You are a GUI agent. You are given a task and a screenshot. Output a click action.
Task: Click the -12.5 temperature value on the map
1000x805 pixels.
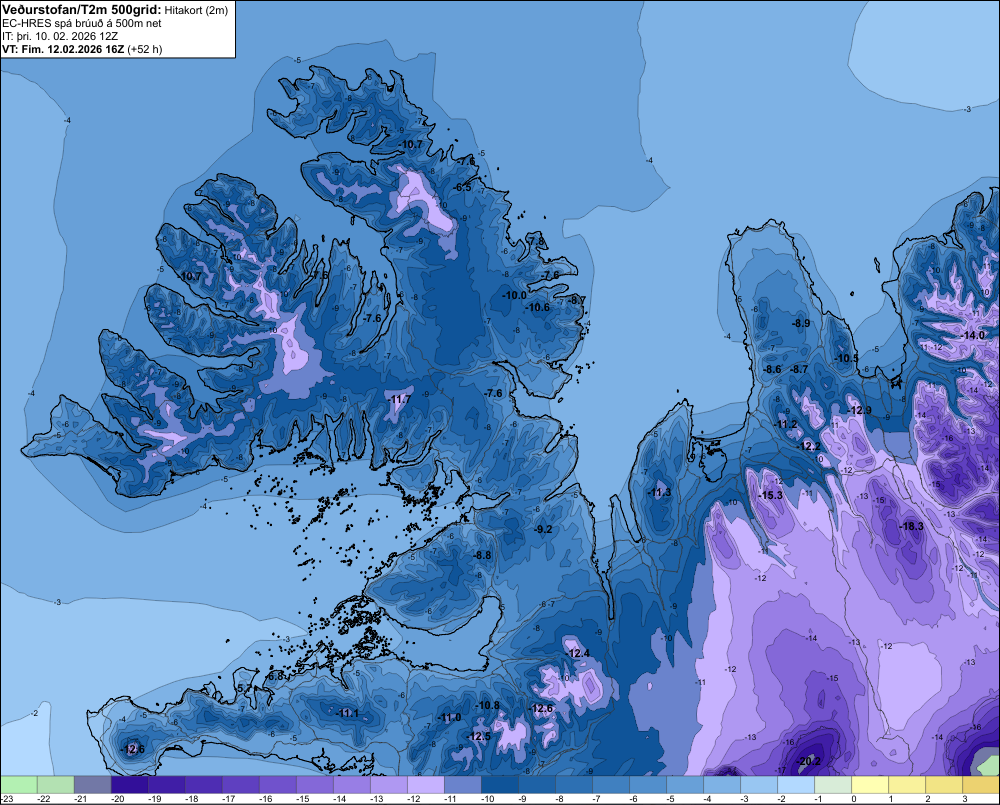480,737
